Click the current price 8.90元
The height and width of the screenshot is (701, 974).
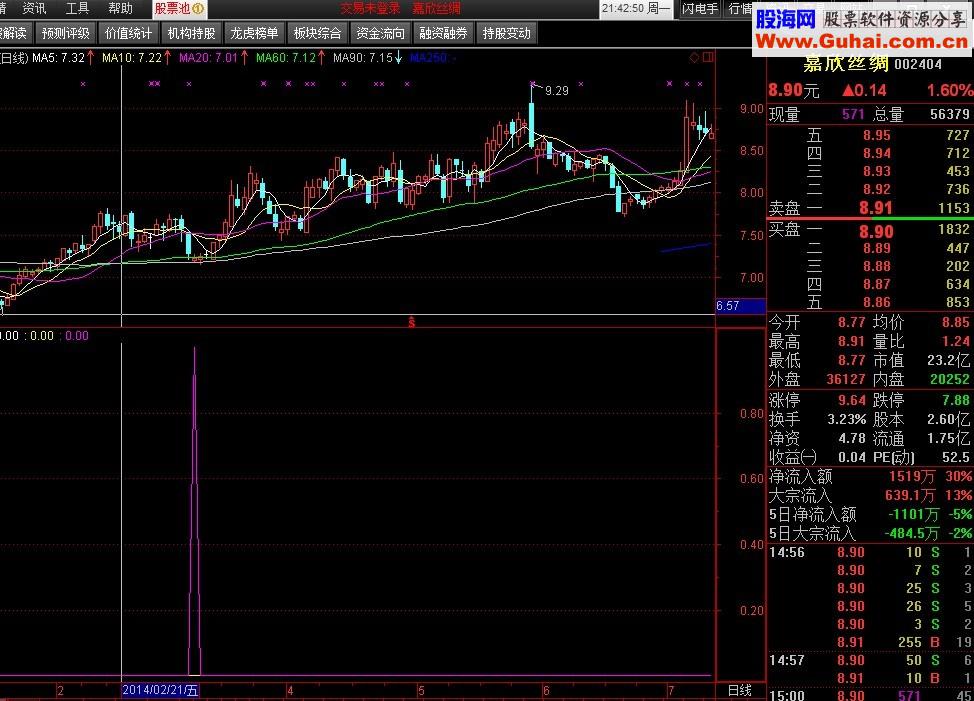point(793,91)
